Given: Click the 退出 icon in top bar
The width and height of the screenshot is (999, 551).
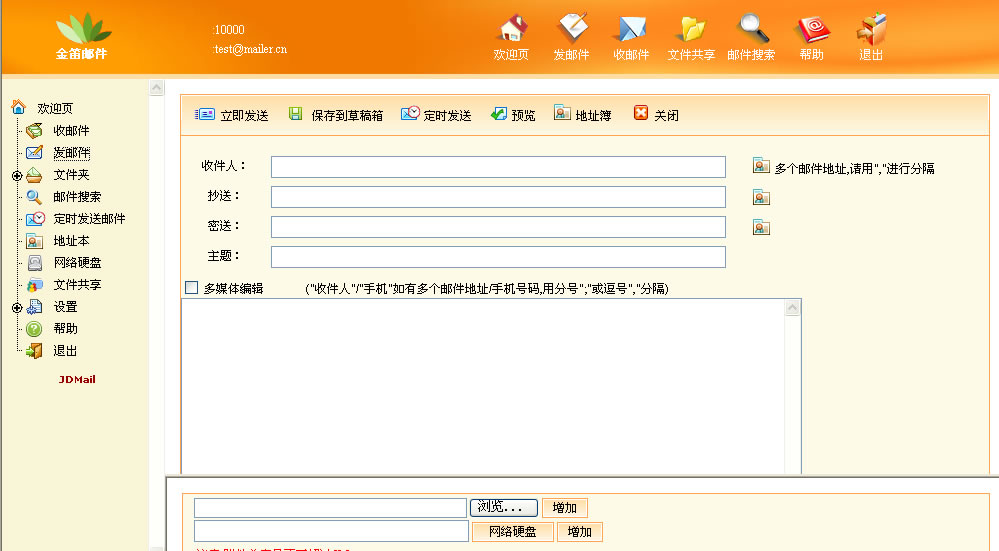Looking at the screenshot, I should coord(871,28).
